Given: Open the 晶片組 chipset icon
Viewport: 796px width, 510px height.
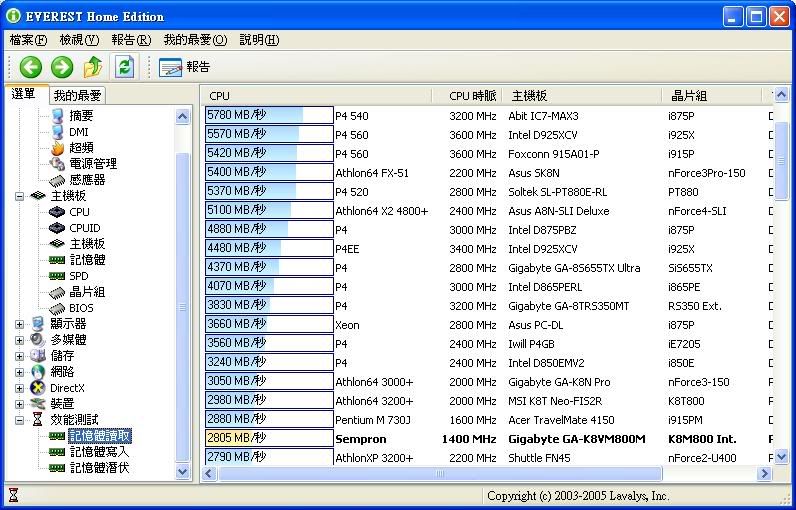Looking at the screenshot, I should pyautogui.click(x=57, y=292).
